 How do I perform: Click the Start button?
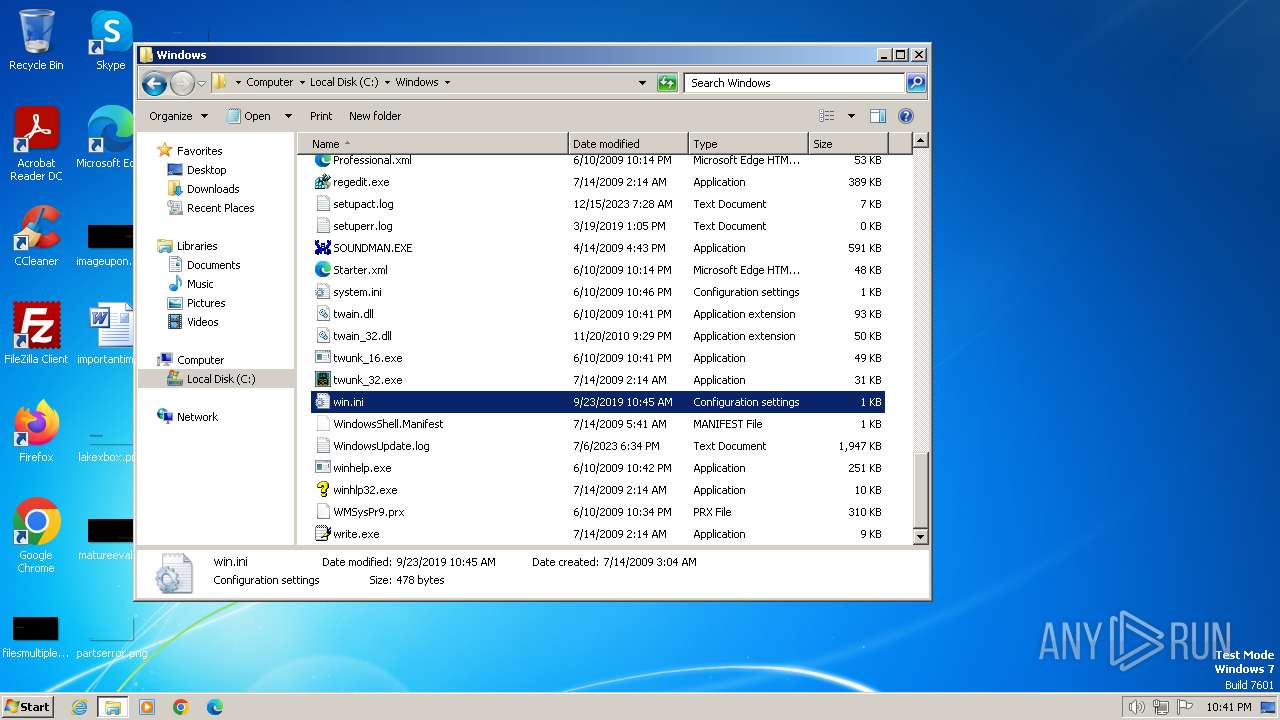click(27, 706)
